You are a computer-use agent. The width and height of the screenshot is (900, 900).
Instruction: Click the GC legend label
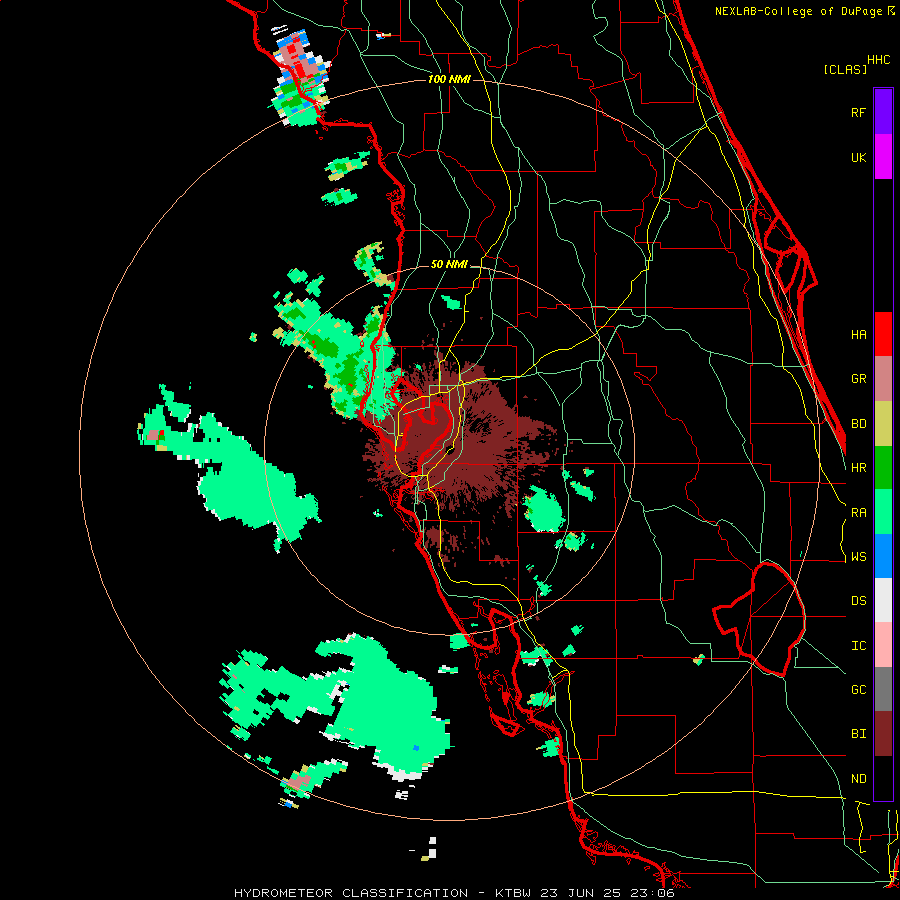tap(858, 690)
